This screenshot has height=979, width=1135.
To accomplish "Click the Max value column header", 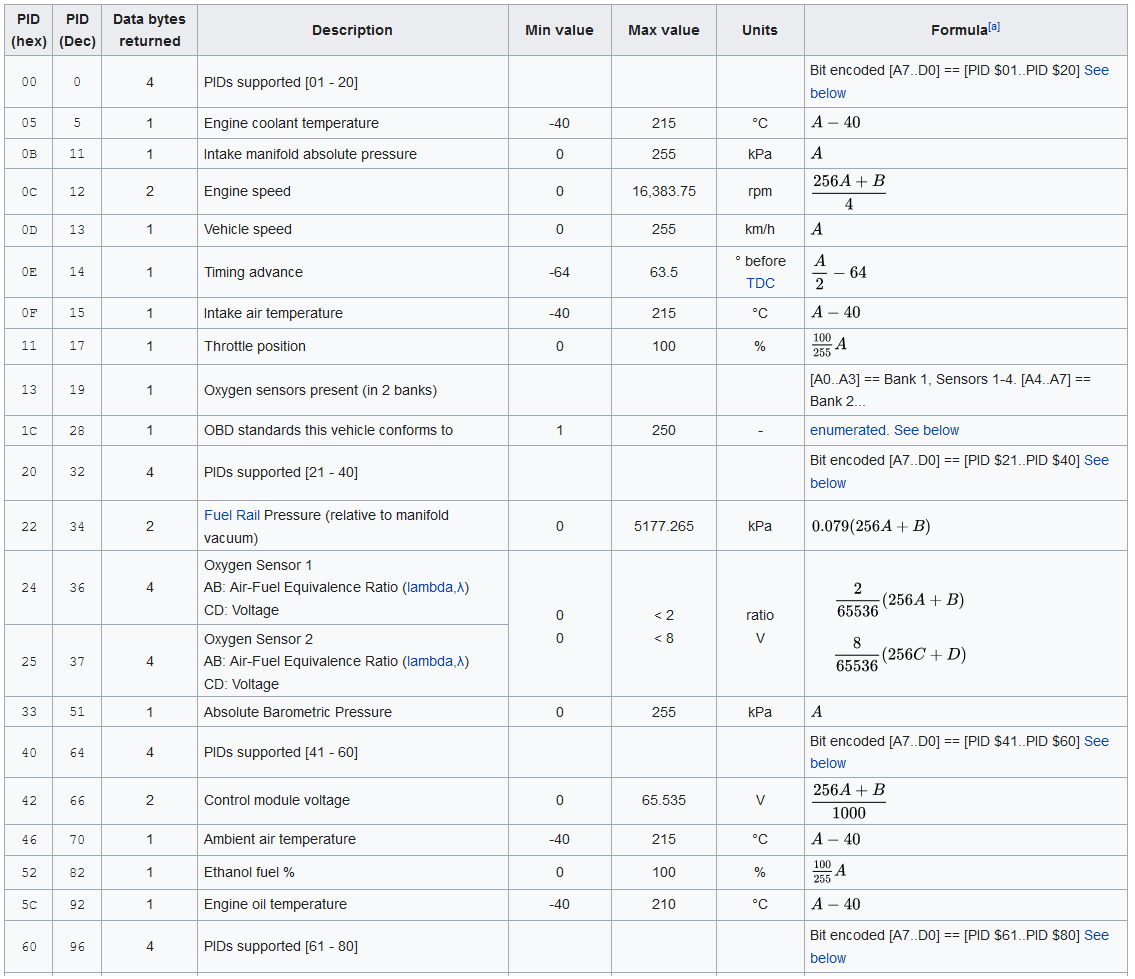I will pos(664,30).
